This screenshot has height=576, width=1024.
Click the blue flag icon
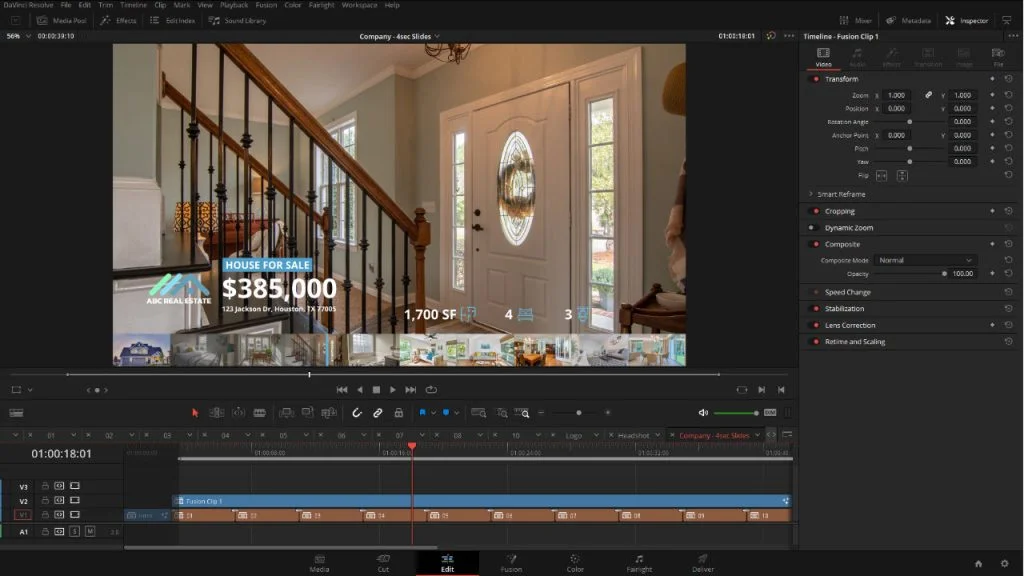click(423, 413)
